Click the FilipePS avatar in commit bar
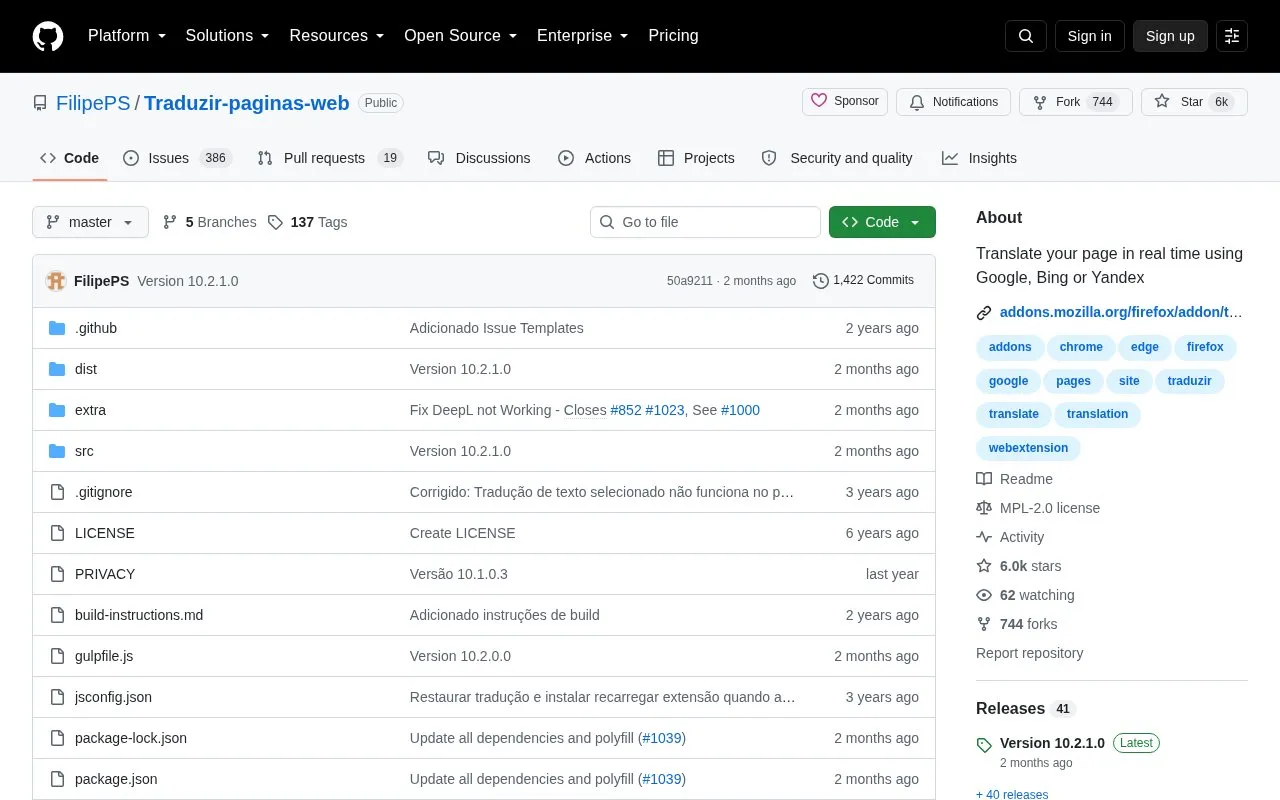Image resolution: width=1280 pixels, height=800 pixels. click(x=56, y=281)
